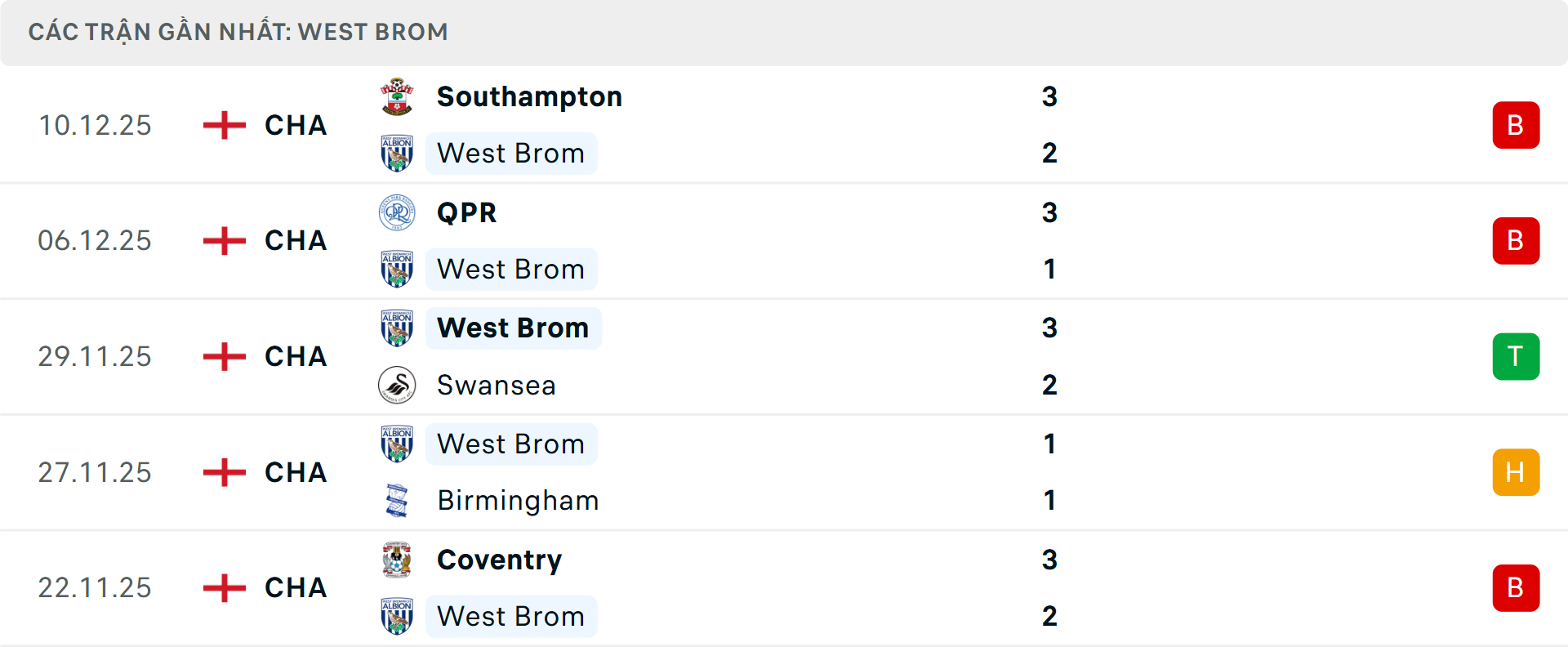Click the England flag for the Coventry match
This screenshot has height=647, width=1568.
(223, 587)
